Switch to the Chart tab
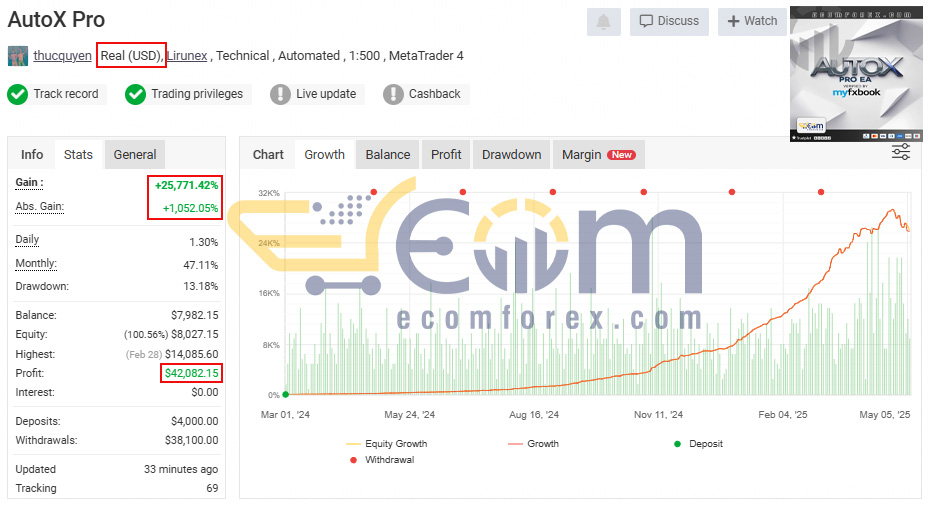This screenshot has height=506, width=929. [x=268, y=155]
